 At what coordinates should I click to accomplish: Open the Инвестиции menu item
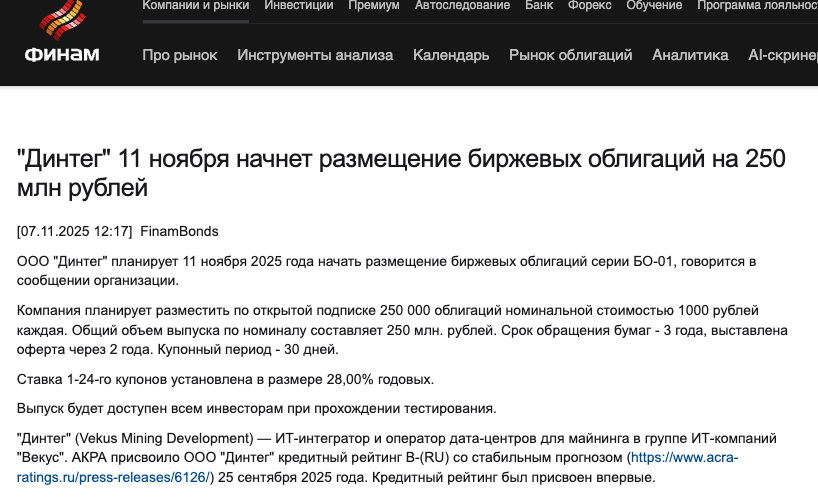(x=298, y=6)
